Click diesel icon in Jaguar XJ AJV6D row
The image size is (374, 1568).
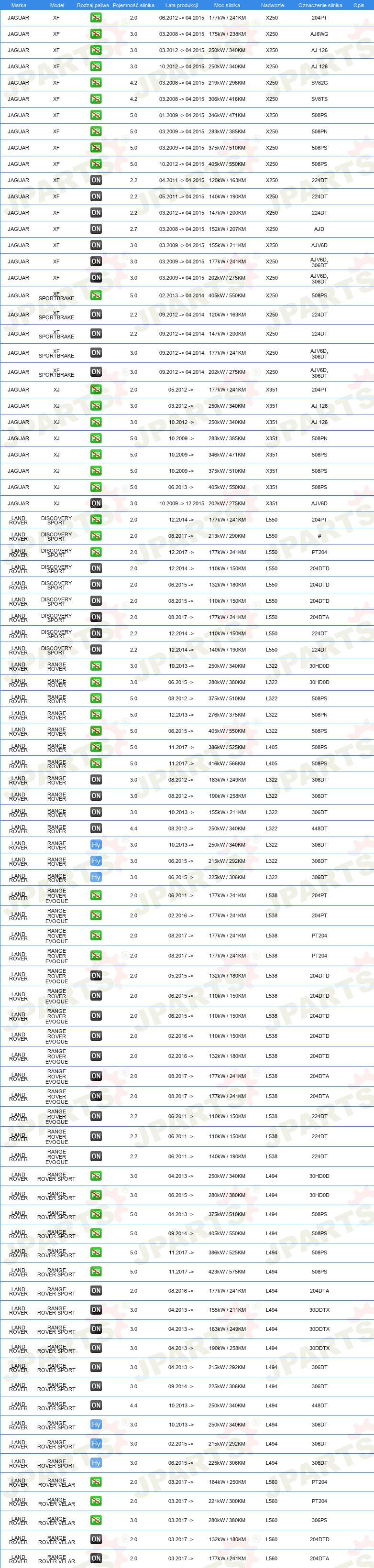pyautogui.click(x=96, y=503)
